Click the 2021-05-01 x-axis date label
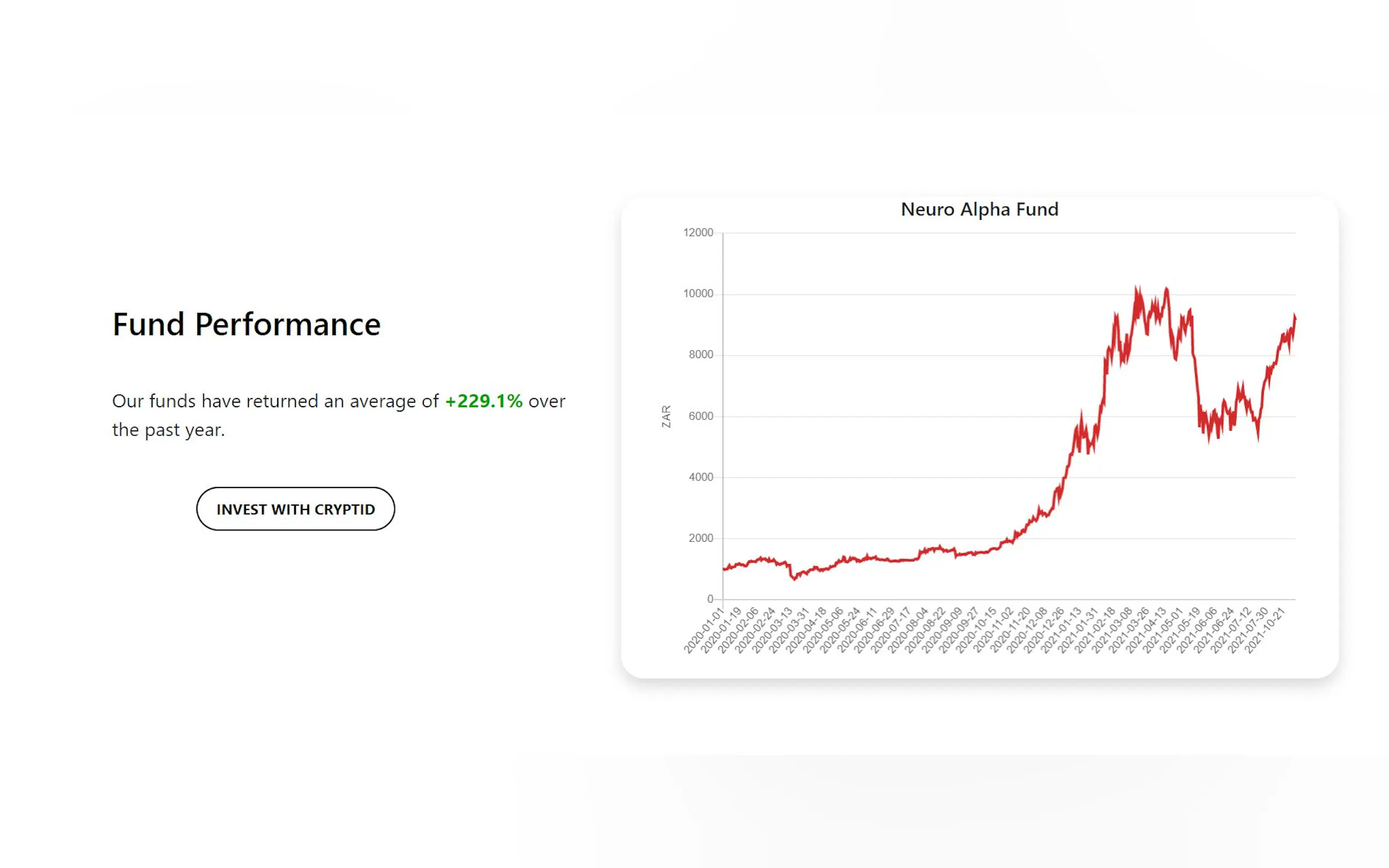The image size is (1389, 868). coord(1162,631)
